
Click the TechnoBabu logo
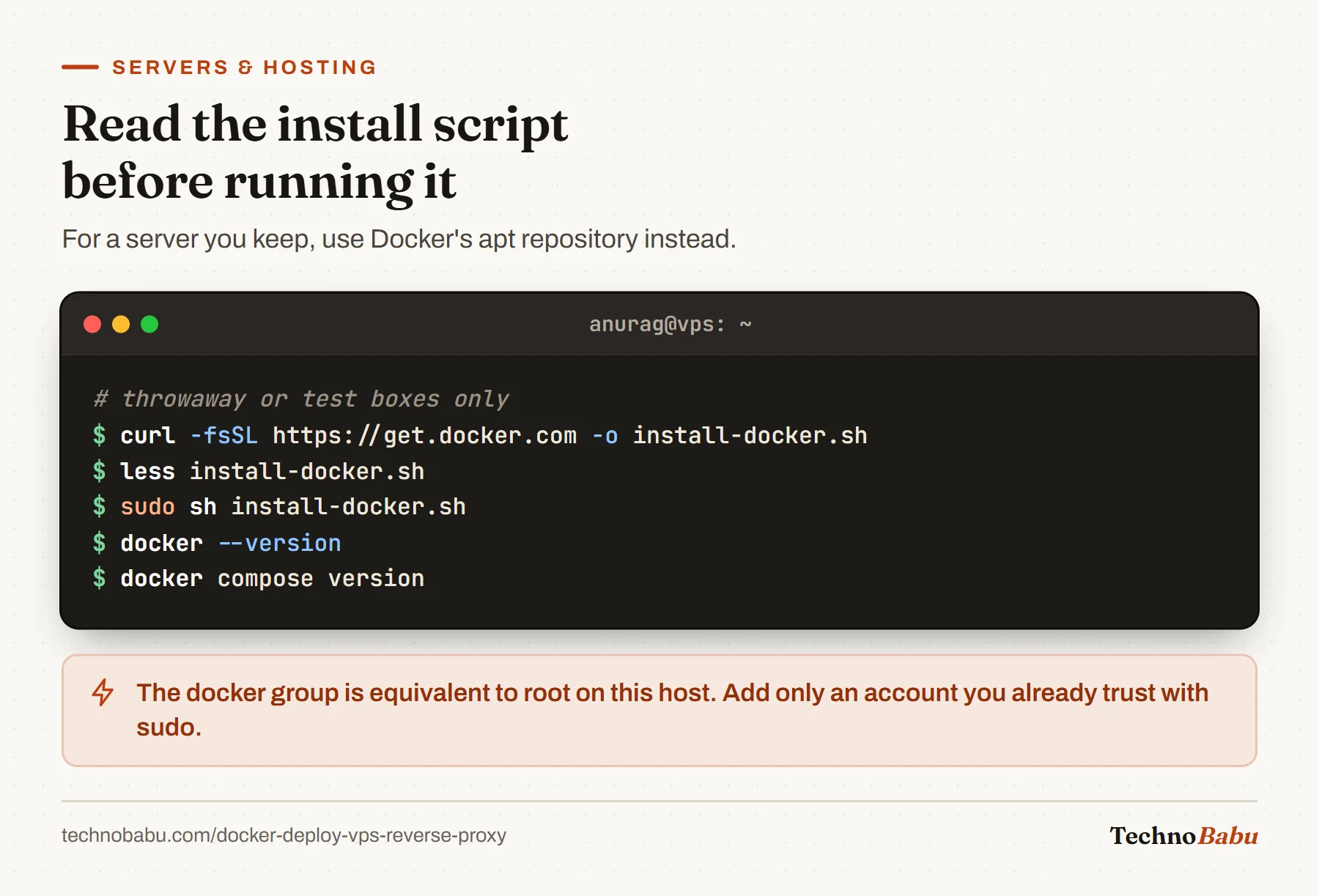pyautogui.click(x=1183, y=836)
